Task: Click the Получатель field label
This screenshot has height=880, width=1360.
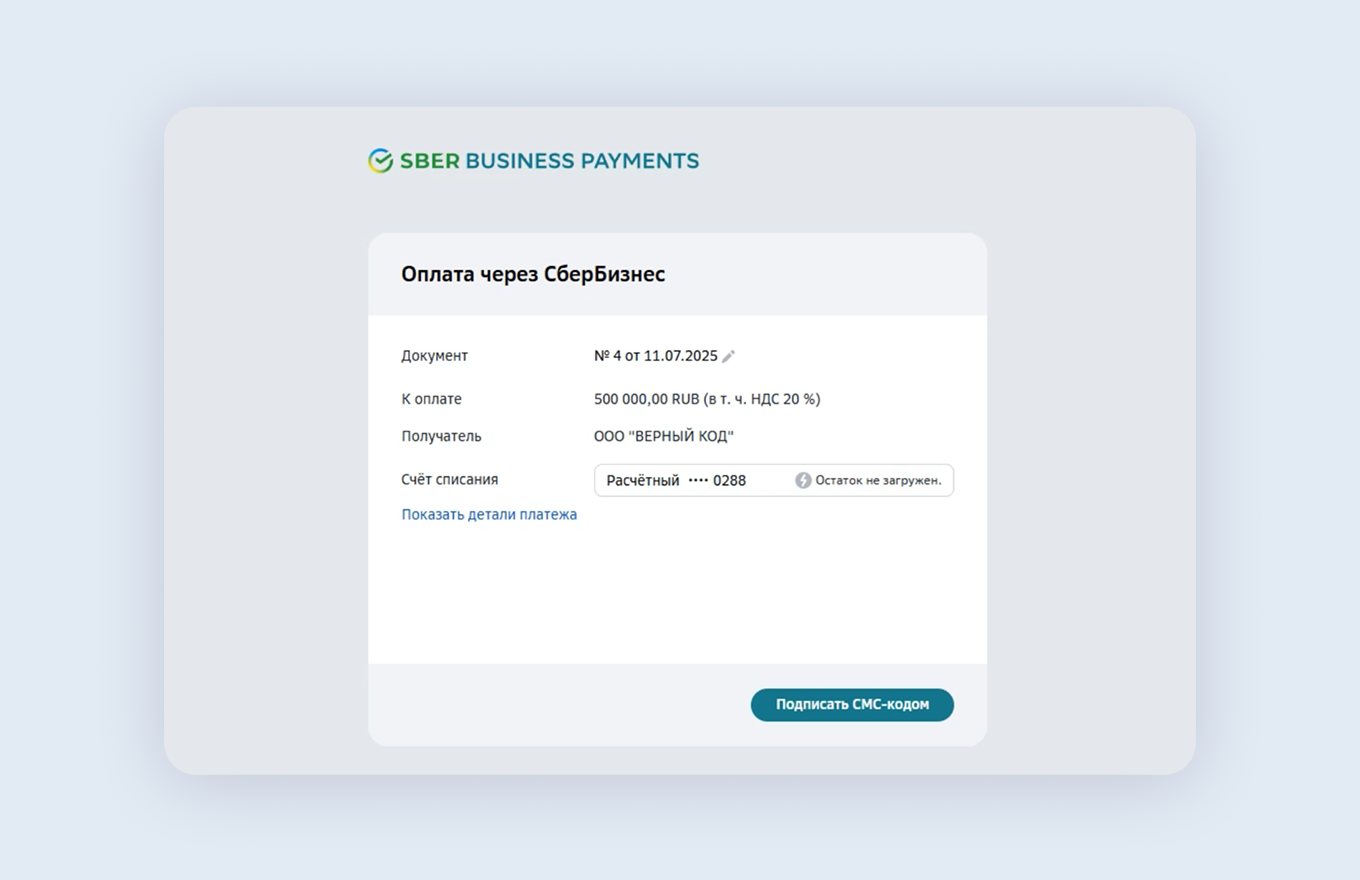Action: tap(441, 437)
